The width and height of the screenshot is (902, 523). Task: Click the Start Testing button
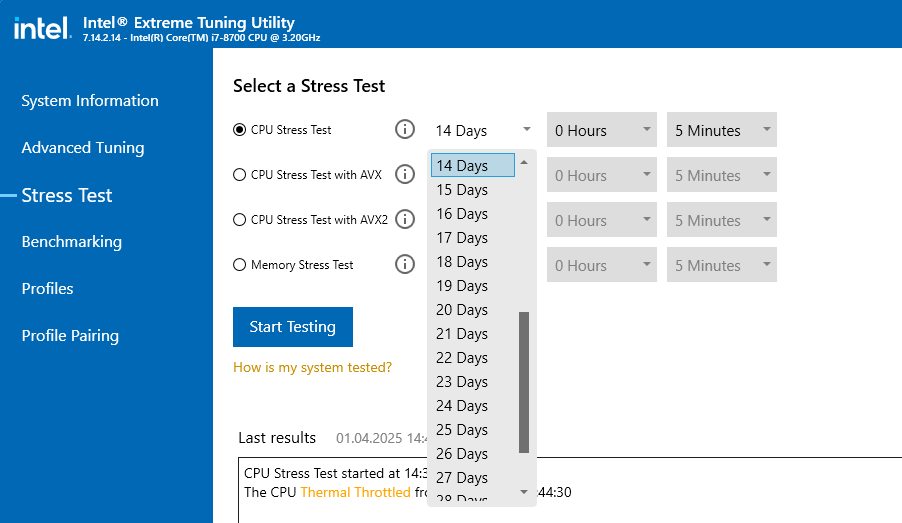(x=293, y=327)
